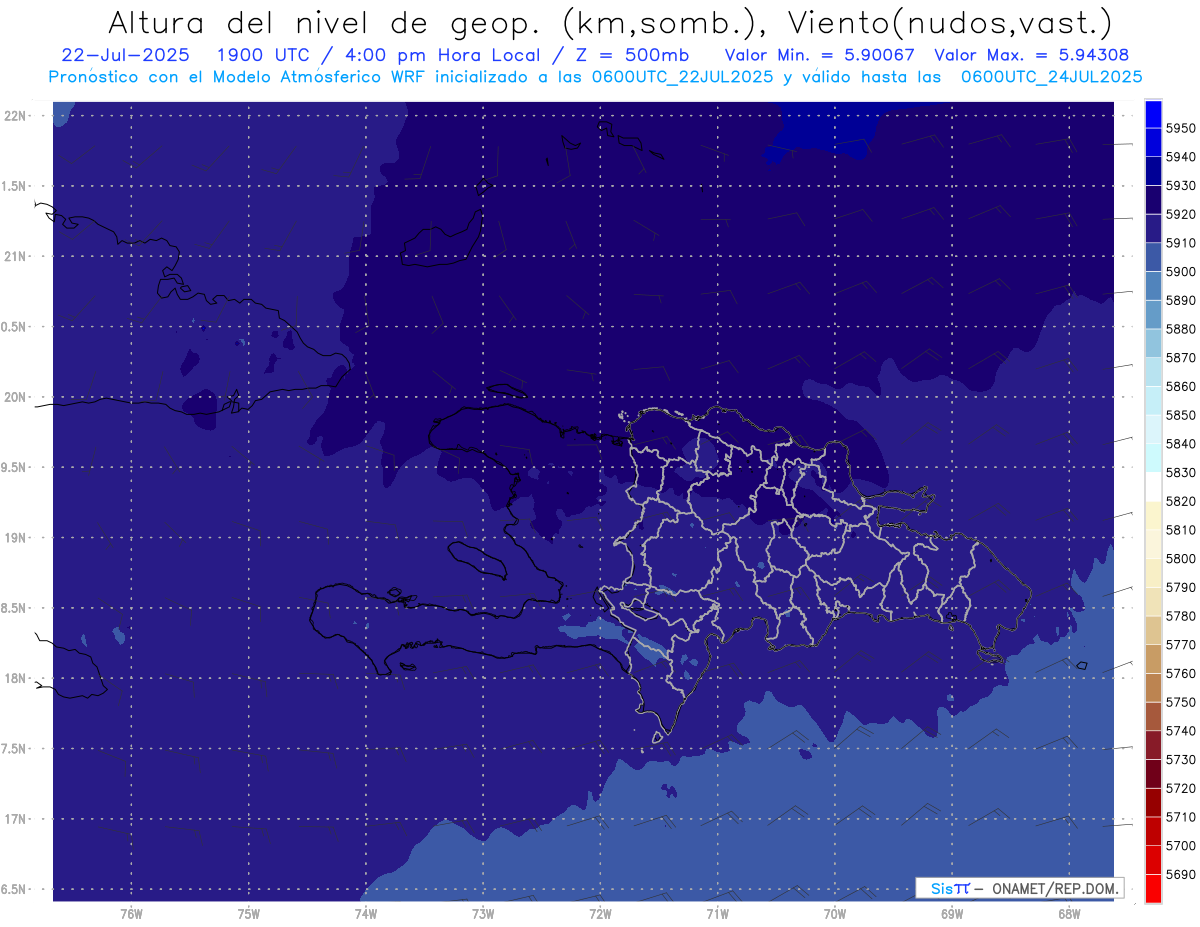The height and width of the screenshot is (927, 1200).
Task: Click the '17N' latitude label
Action: (x=15, y=819)
